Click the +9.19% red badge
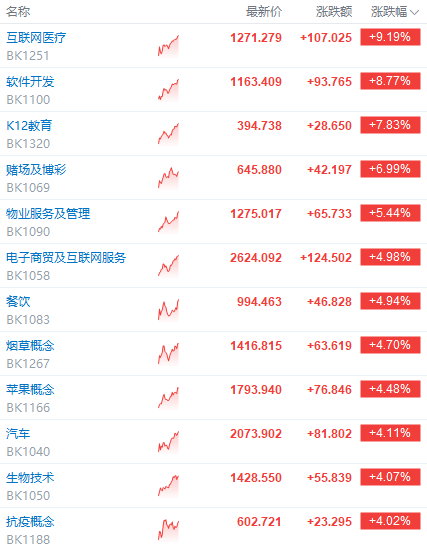This screenshot has height=551, width=427. [x=390, y=37]
